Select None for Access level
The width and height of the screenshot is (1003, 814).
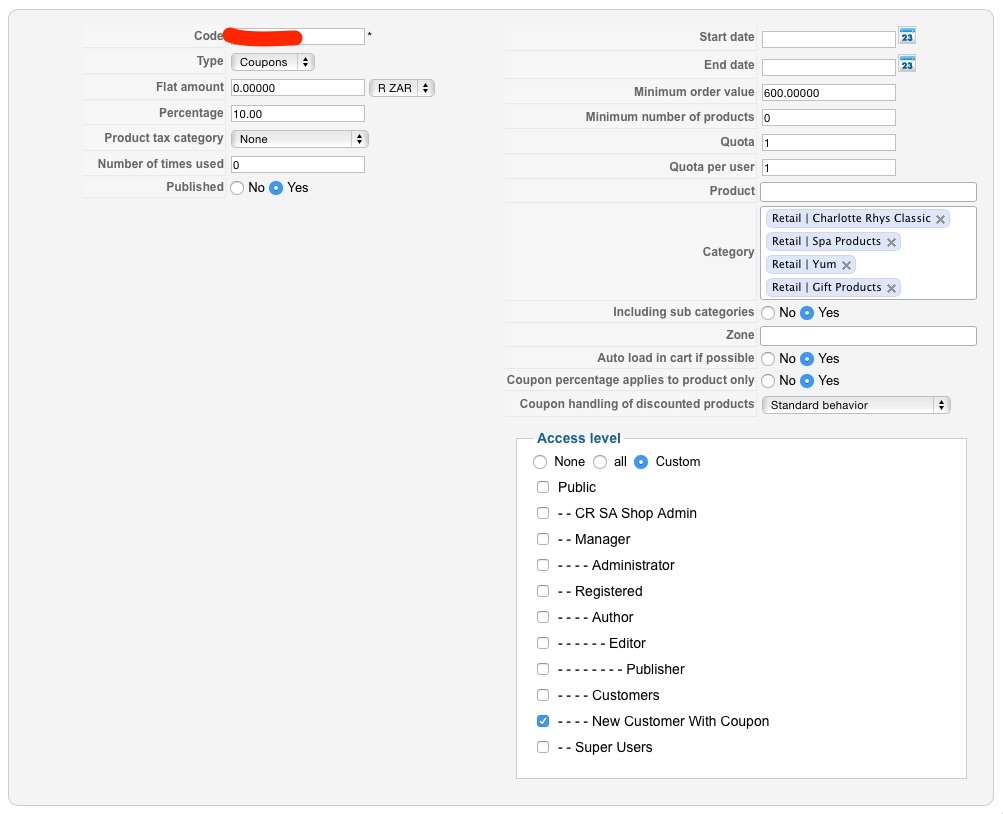click(540, 462)
